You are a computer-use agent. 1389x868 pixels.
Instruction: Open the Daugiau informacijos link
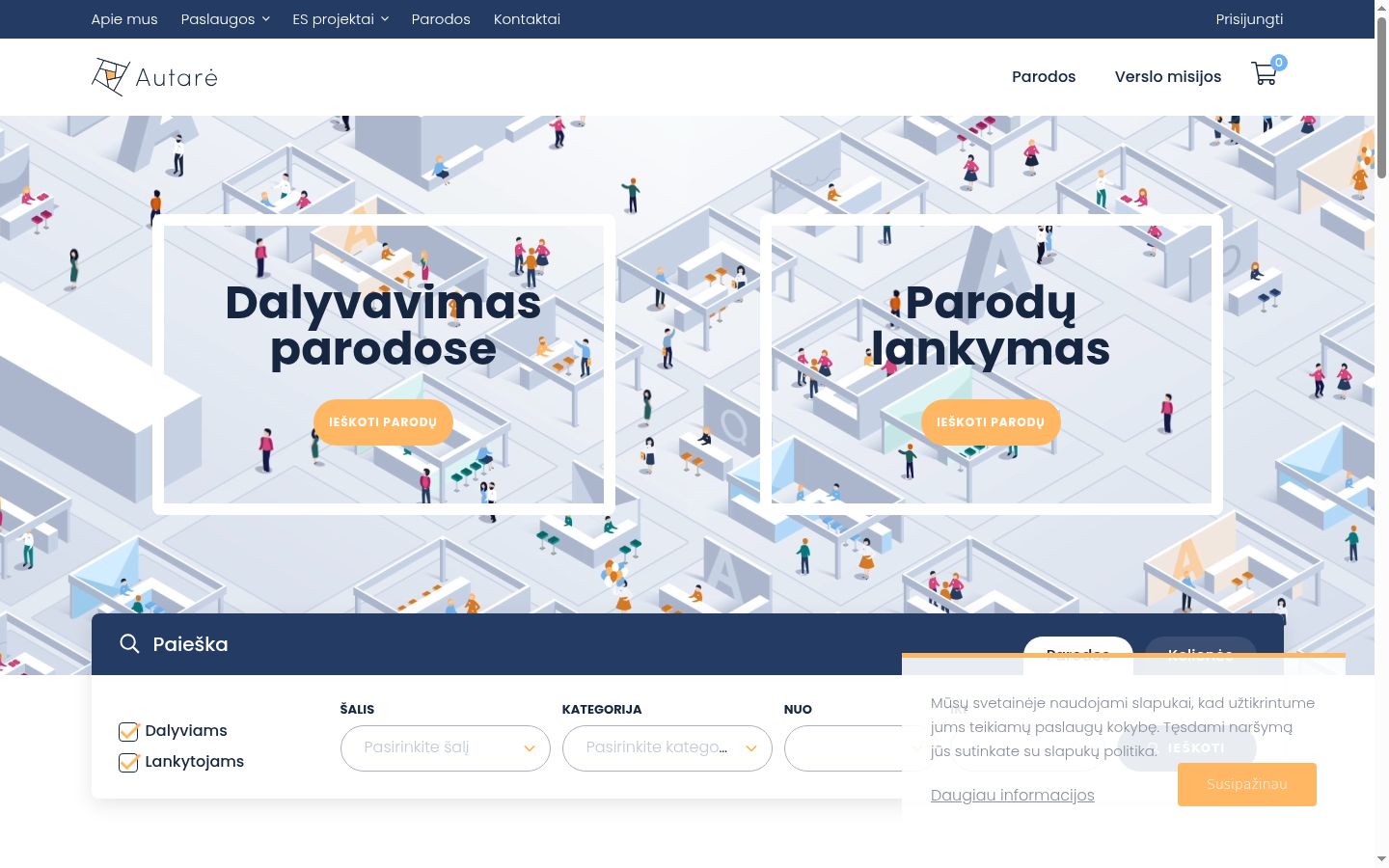pos(1013,795)
